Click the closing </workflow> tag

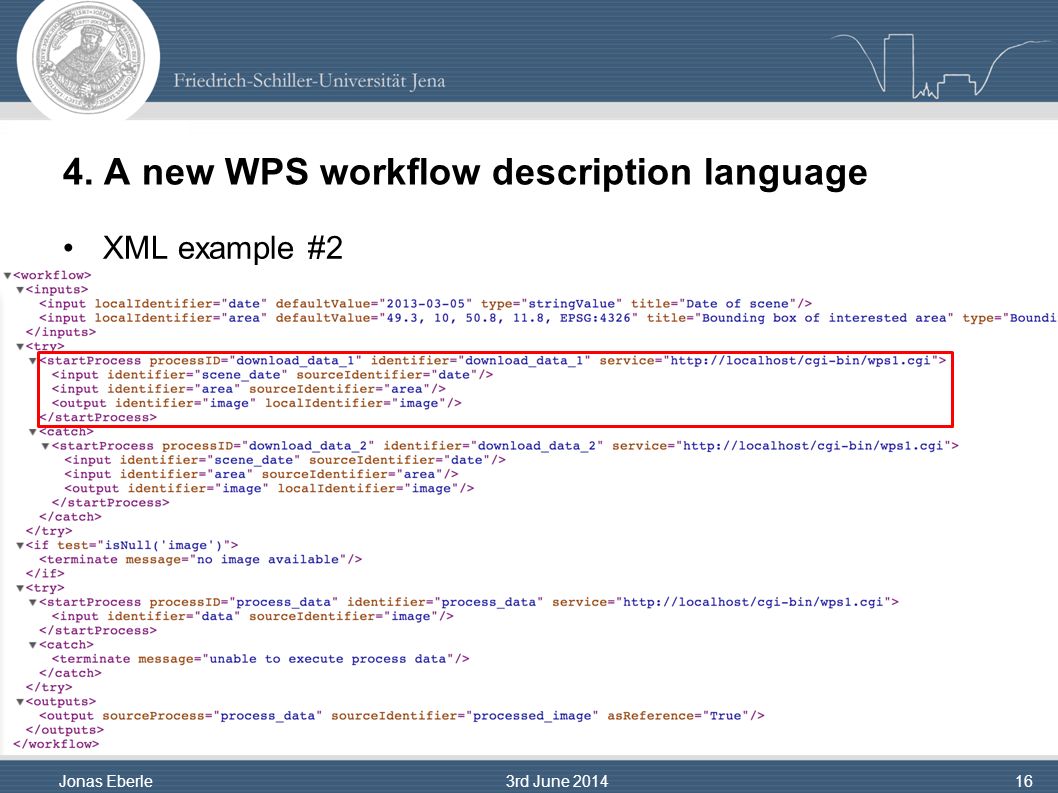click(56, 744)
